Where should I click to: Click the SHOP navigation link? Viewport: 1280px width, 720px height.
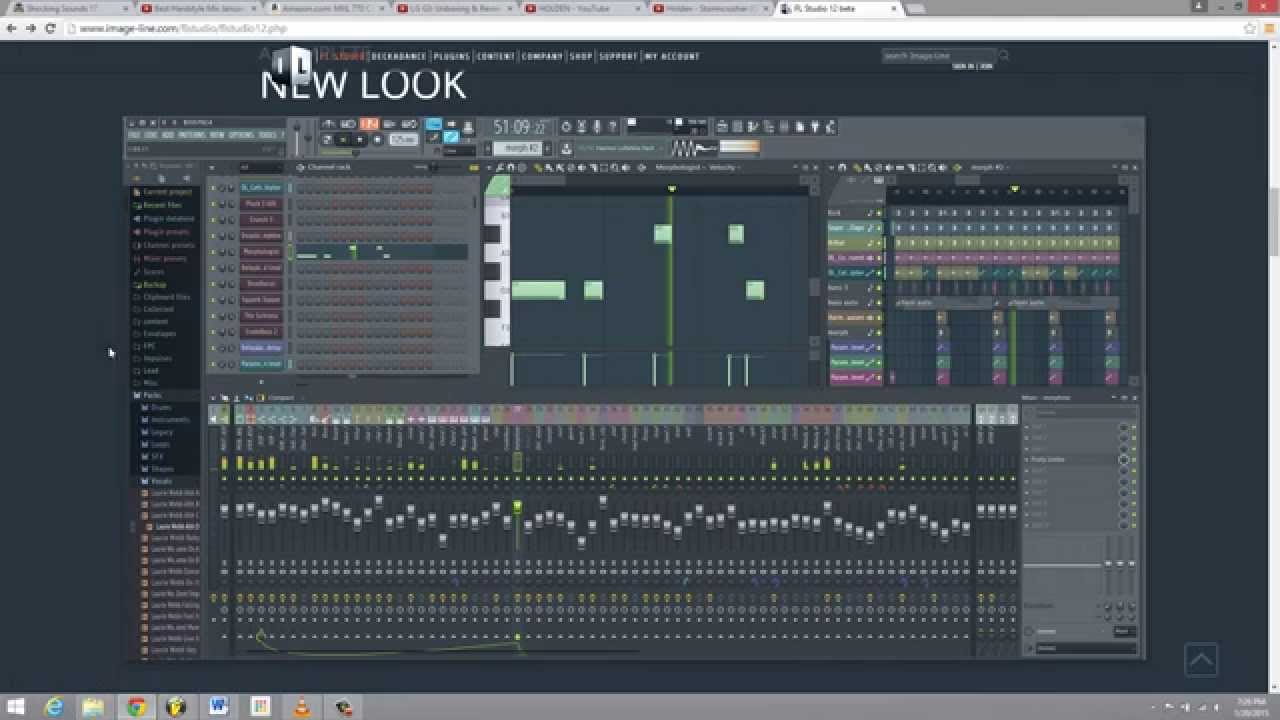[x=581, y=56]
